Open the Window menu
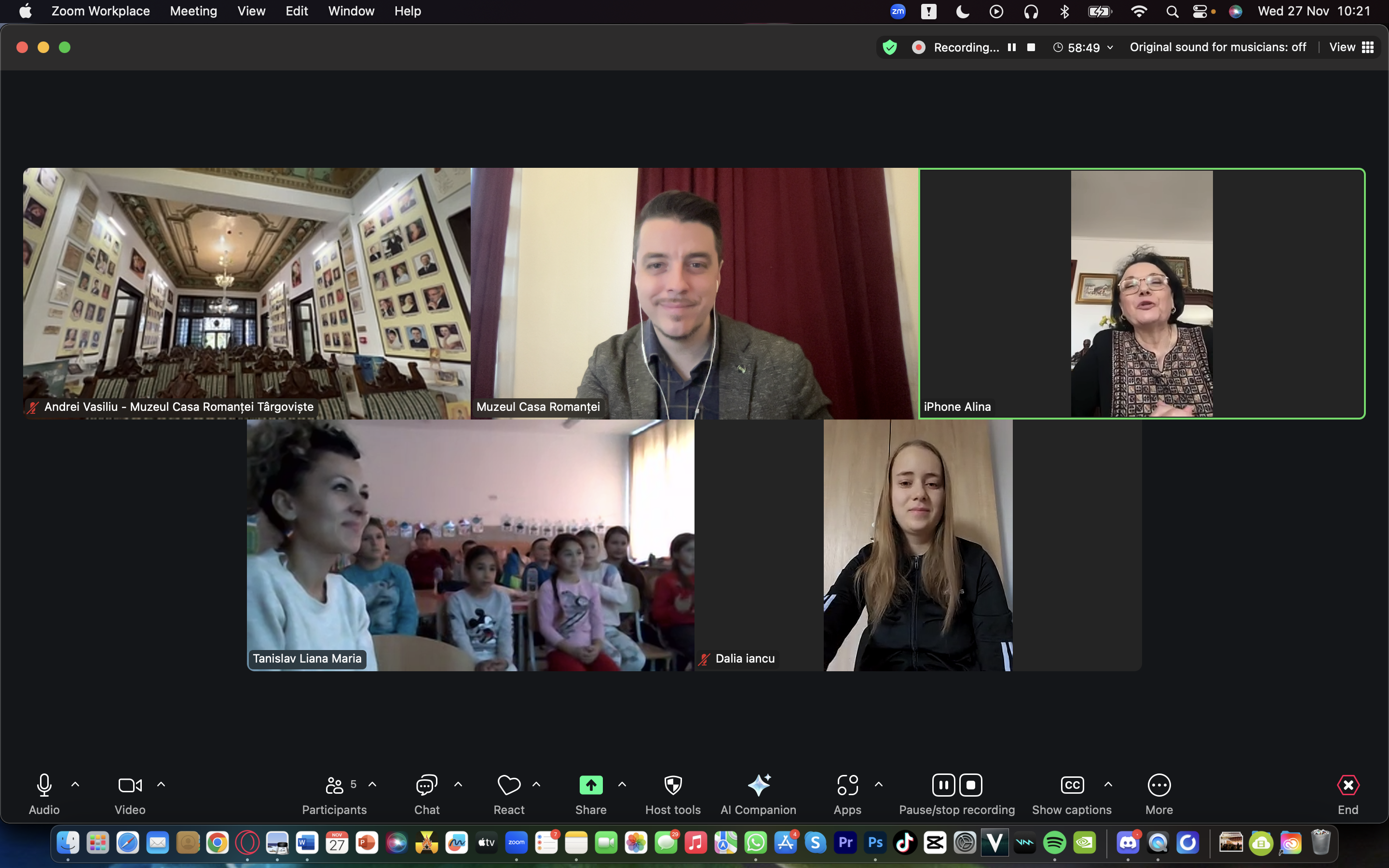This screenshot has height=868, width=1389. [351, 11]
